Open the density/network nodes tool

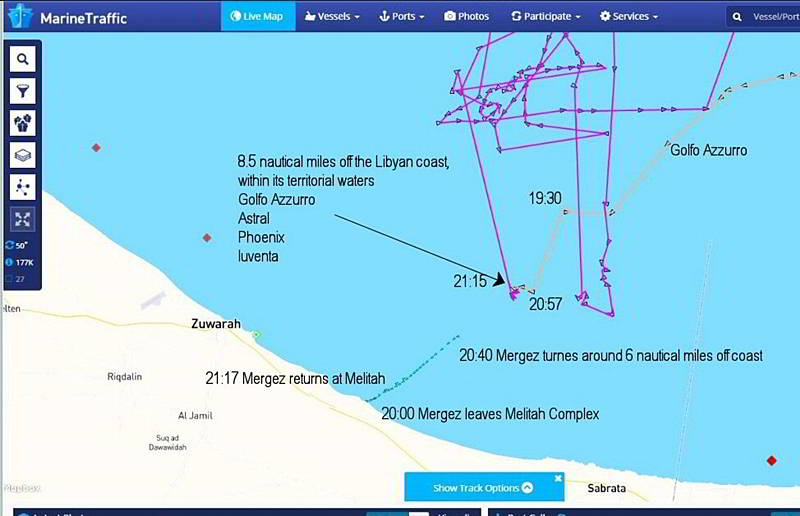[x=22, y=187]
